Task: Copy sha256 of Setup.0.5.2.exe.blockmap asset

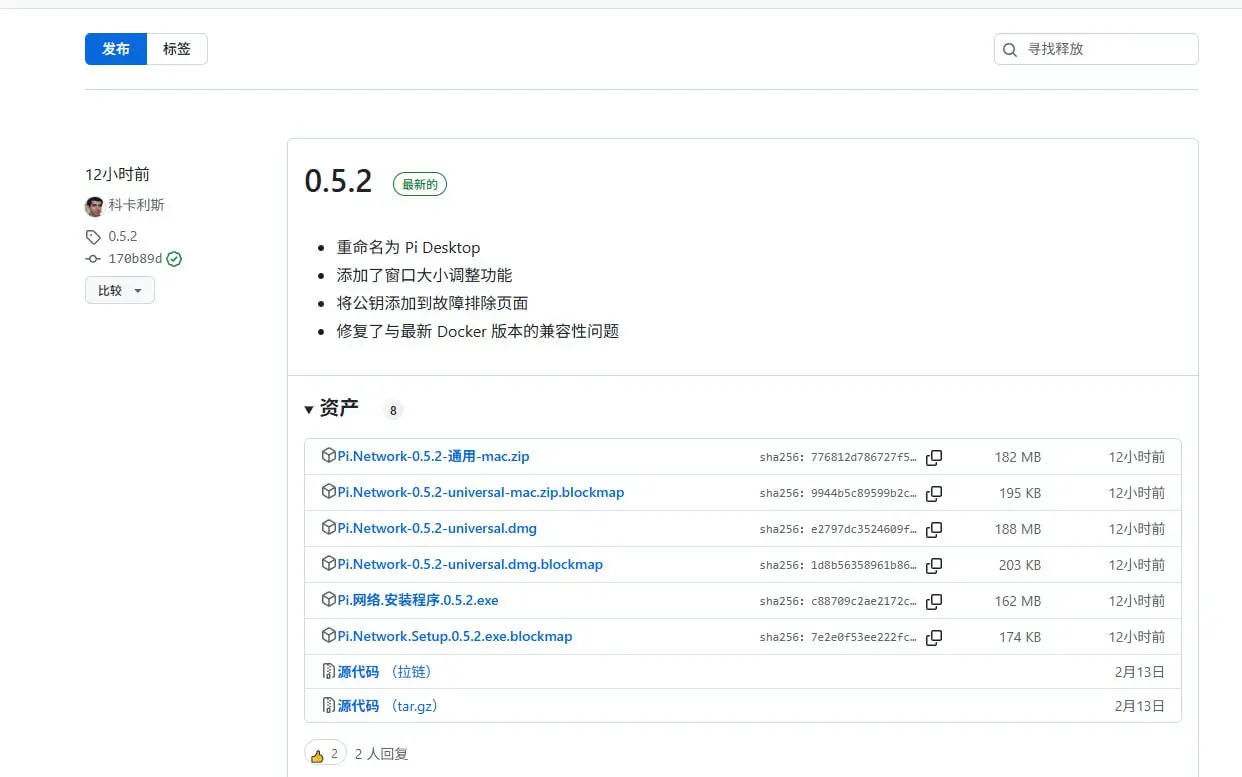Action: (934, 638)
